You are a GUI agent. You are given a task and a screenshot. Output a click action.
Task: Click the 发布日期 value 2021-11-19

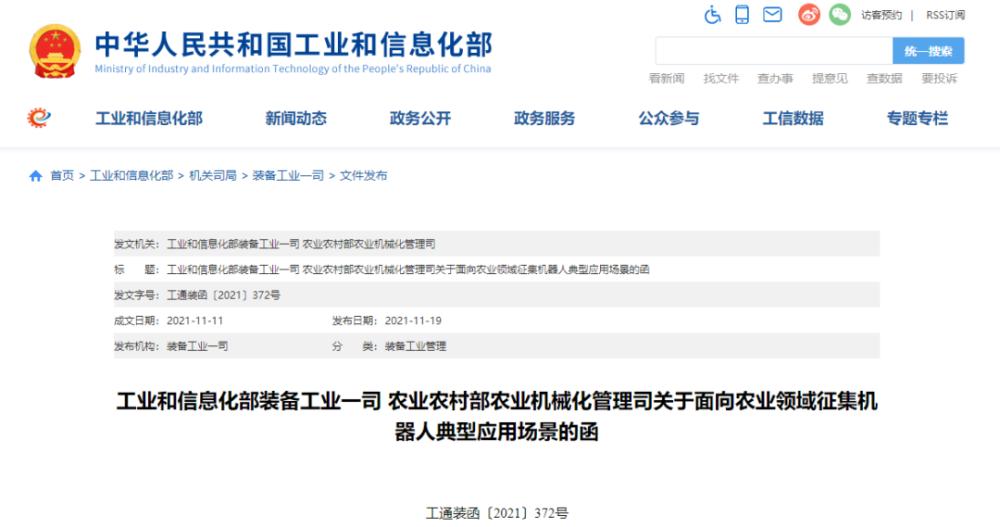[x=413, y=320]
